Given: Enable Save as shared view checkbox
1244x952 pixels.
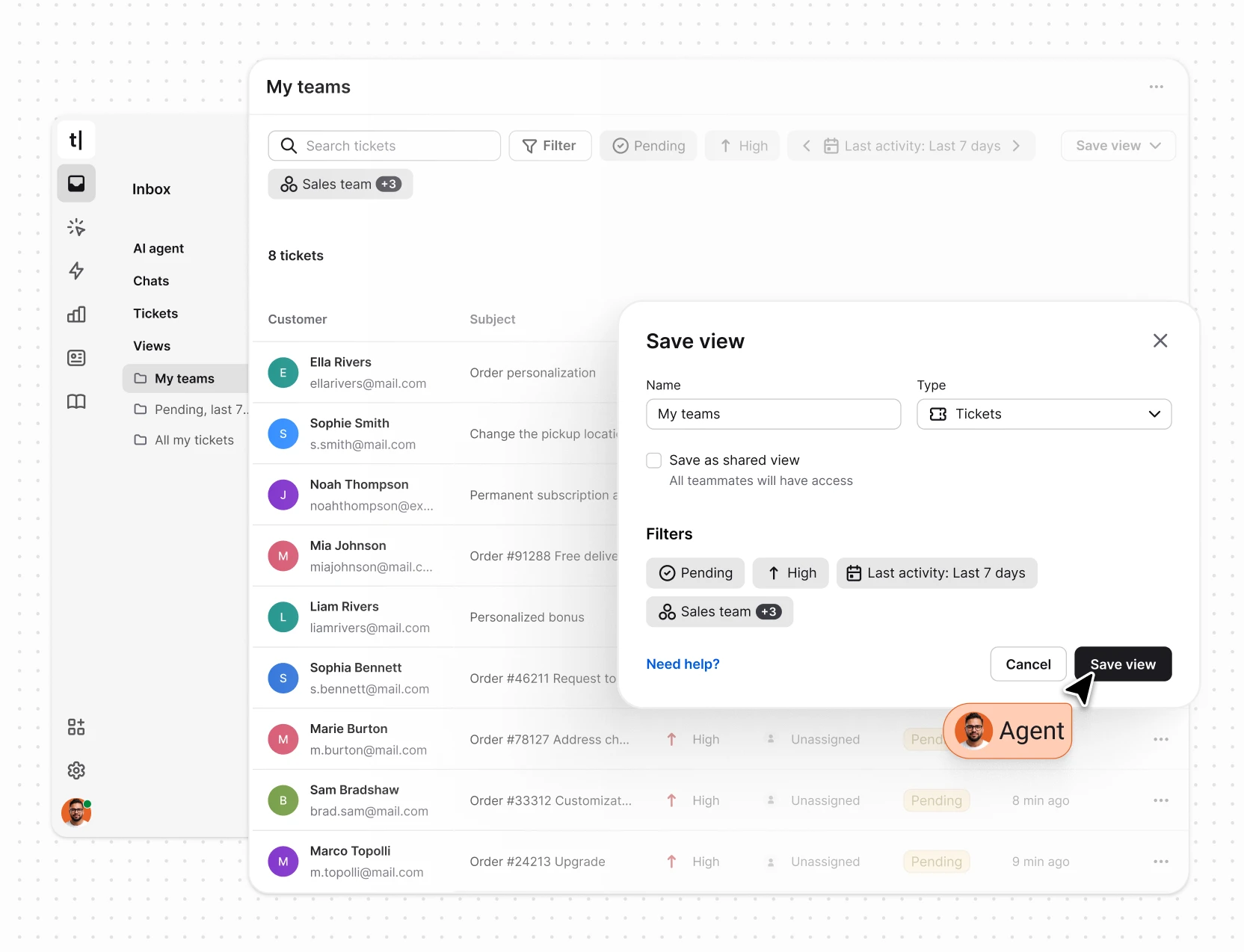Looking at the screenshot, I should point(654,460).
